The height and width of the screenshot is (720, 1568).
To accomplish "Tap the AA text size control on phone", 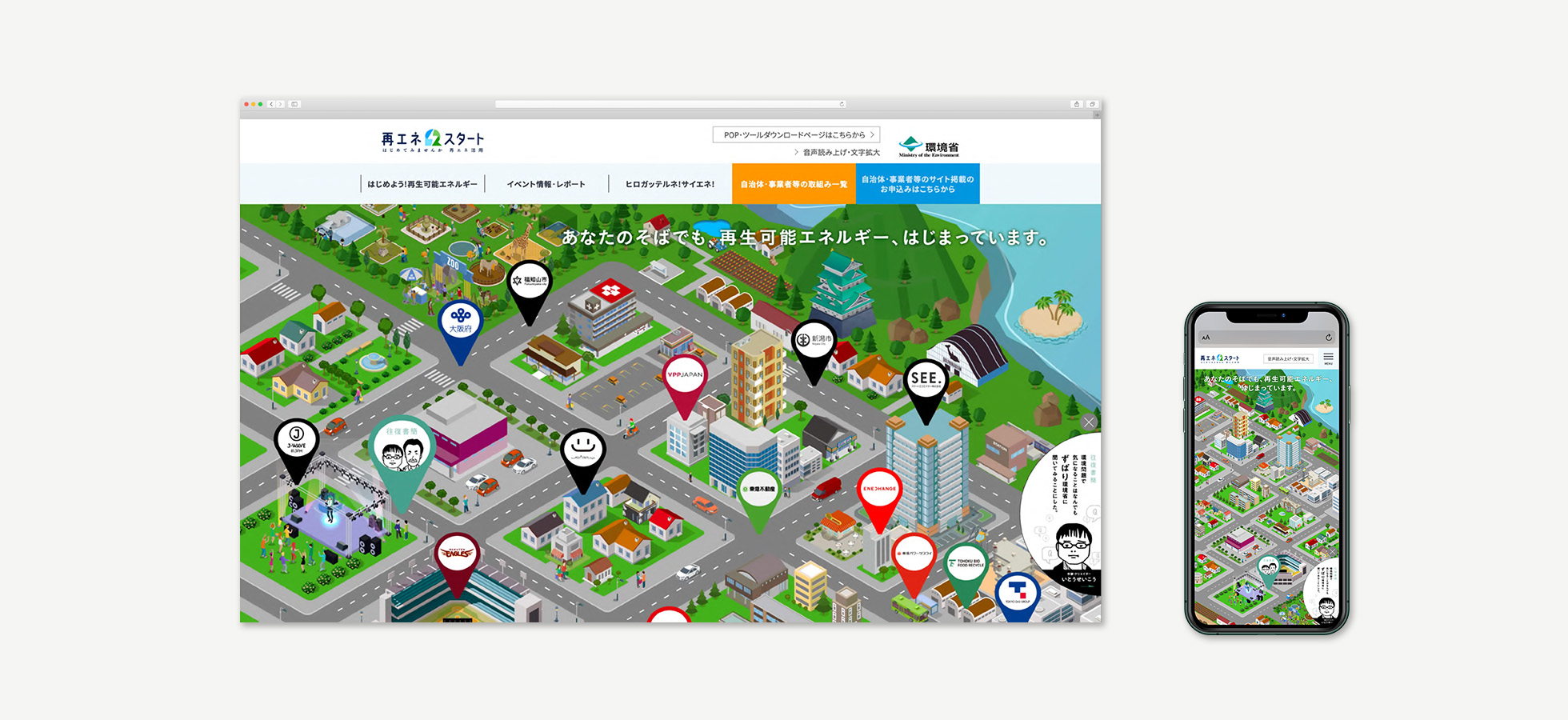I will (1206, 338).
